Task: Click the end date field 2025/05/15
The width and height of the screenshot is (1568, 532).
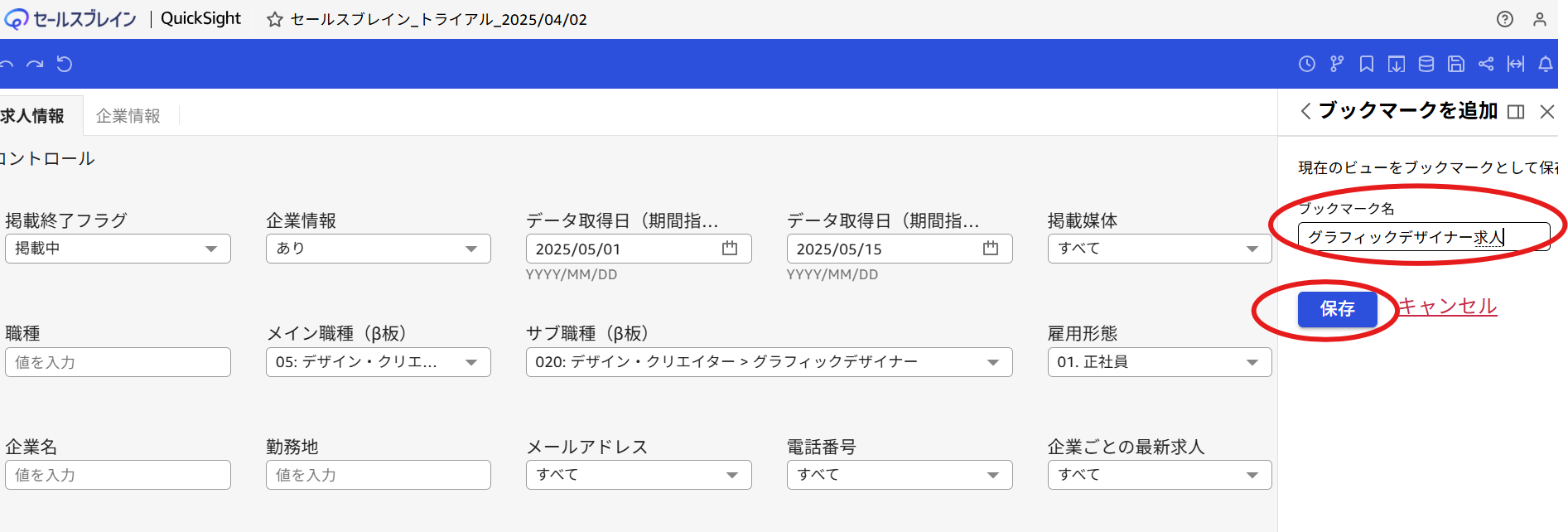Action: point(900,249)
